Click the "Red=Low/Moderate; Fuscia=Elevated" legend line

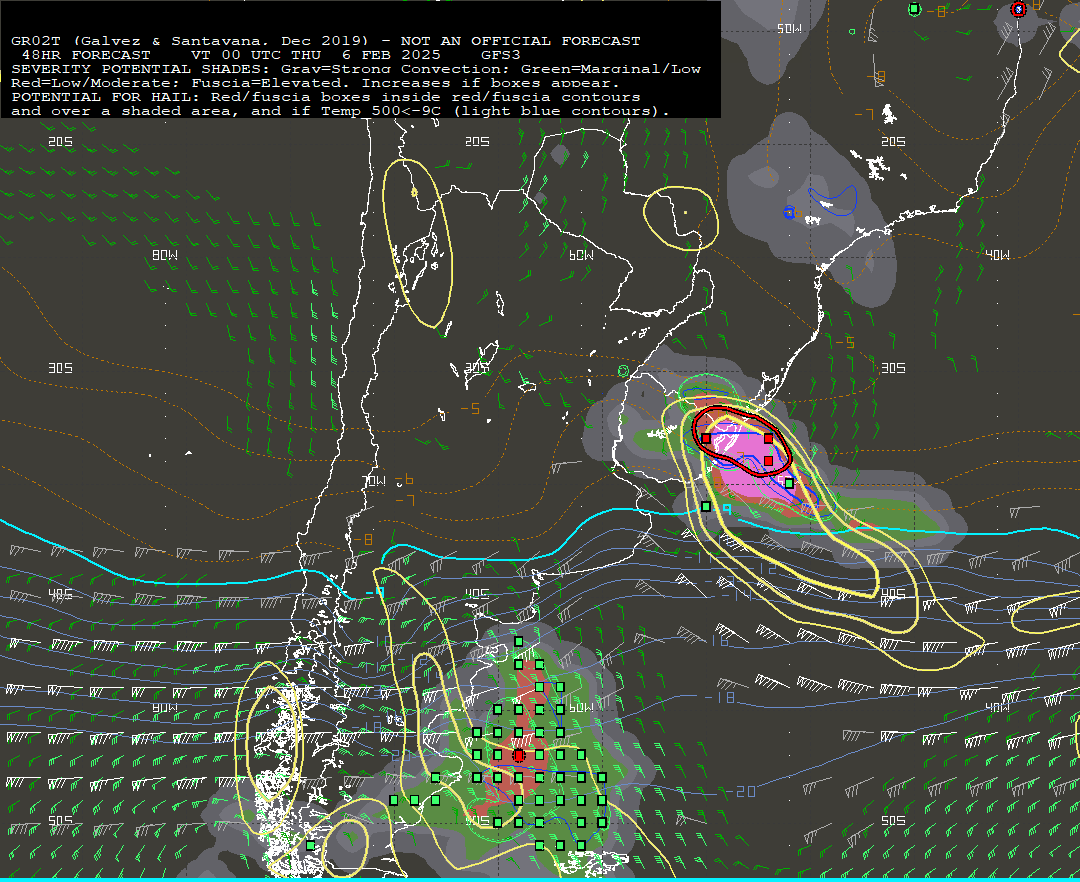click(x=315, y=83)
